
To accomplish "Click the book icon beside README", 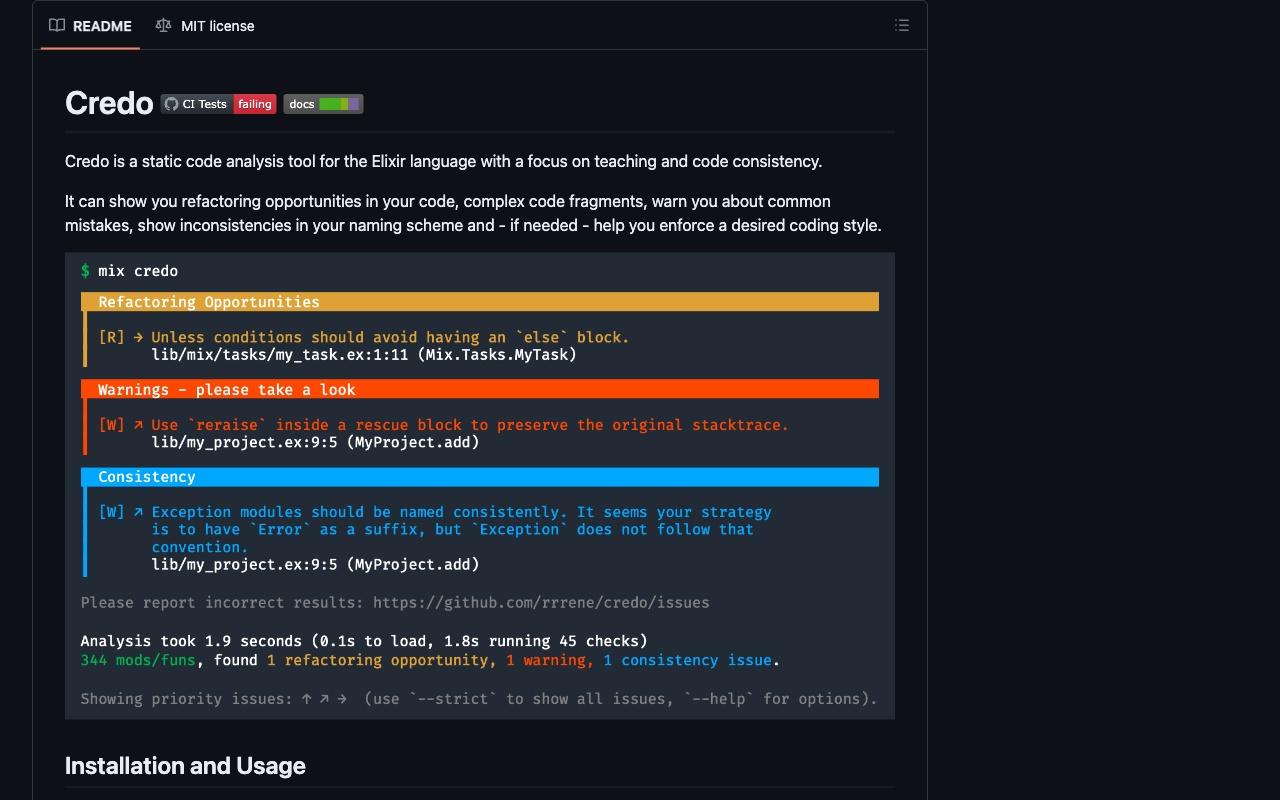I will (x=57, y=26).
